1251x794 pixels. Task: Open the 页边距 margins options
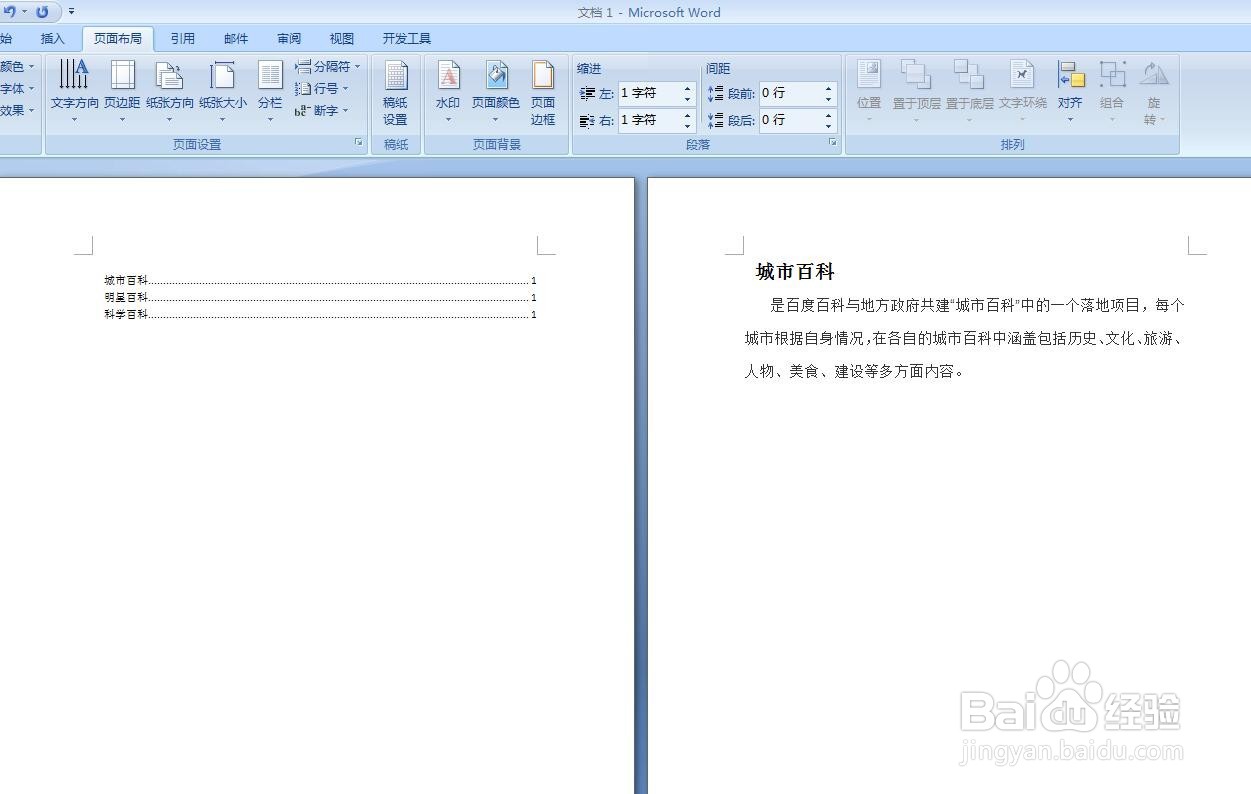(x=121, y=90)
